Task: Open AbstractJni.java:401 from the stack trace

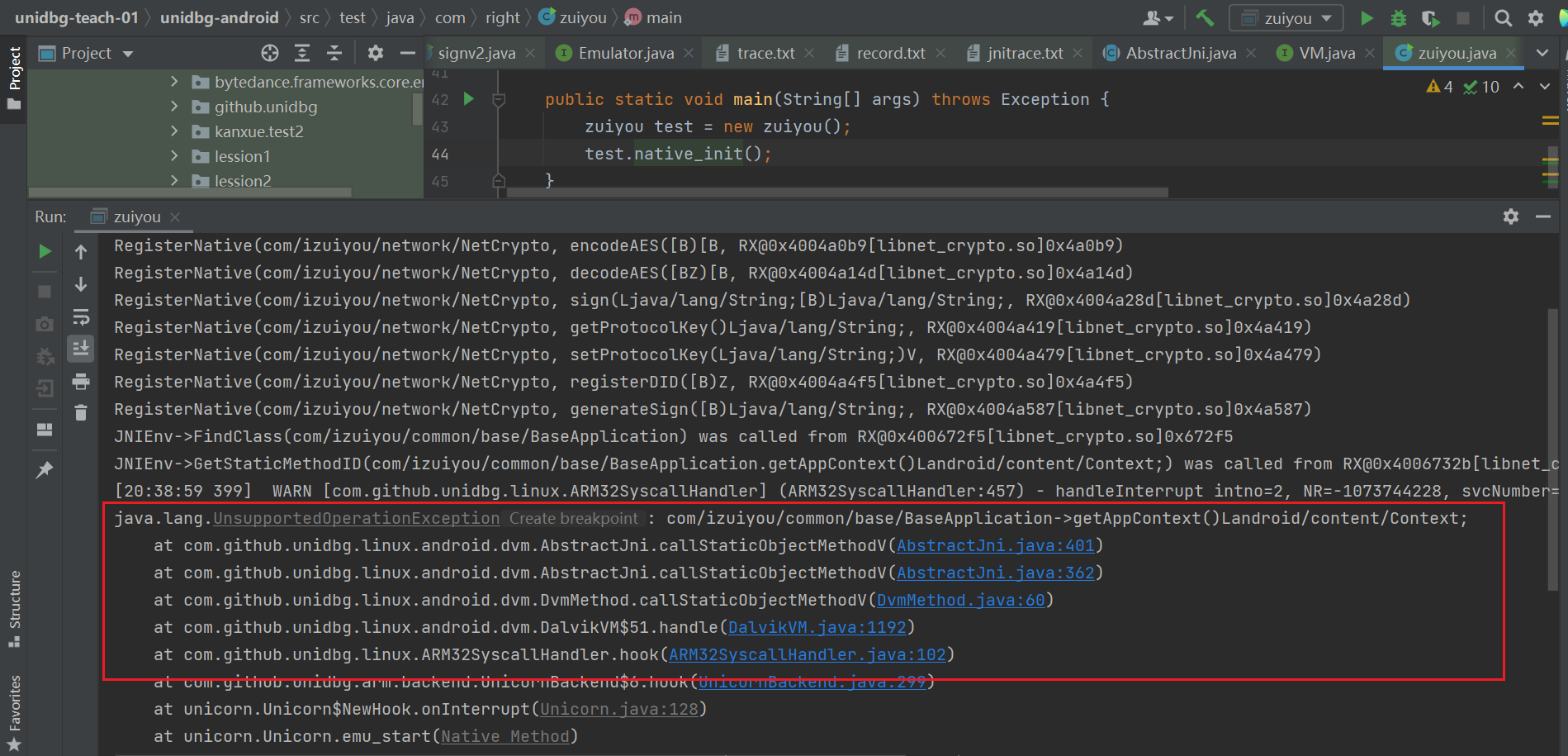Action: pos(996,545)
